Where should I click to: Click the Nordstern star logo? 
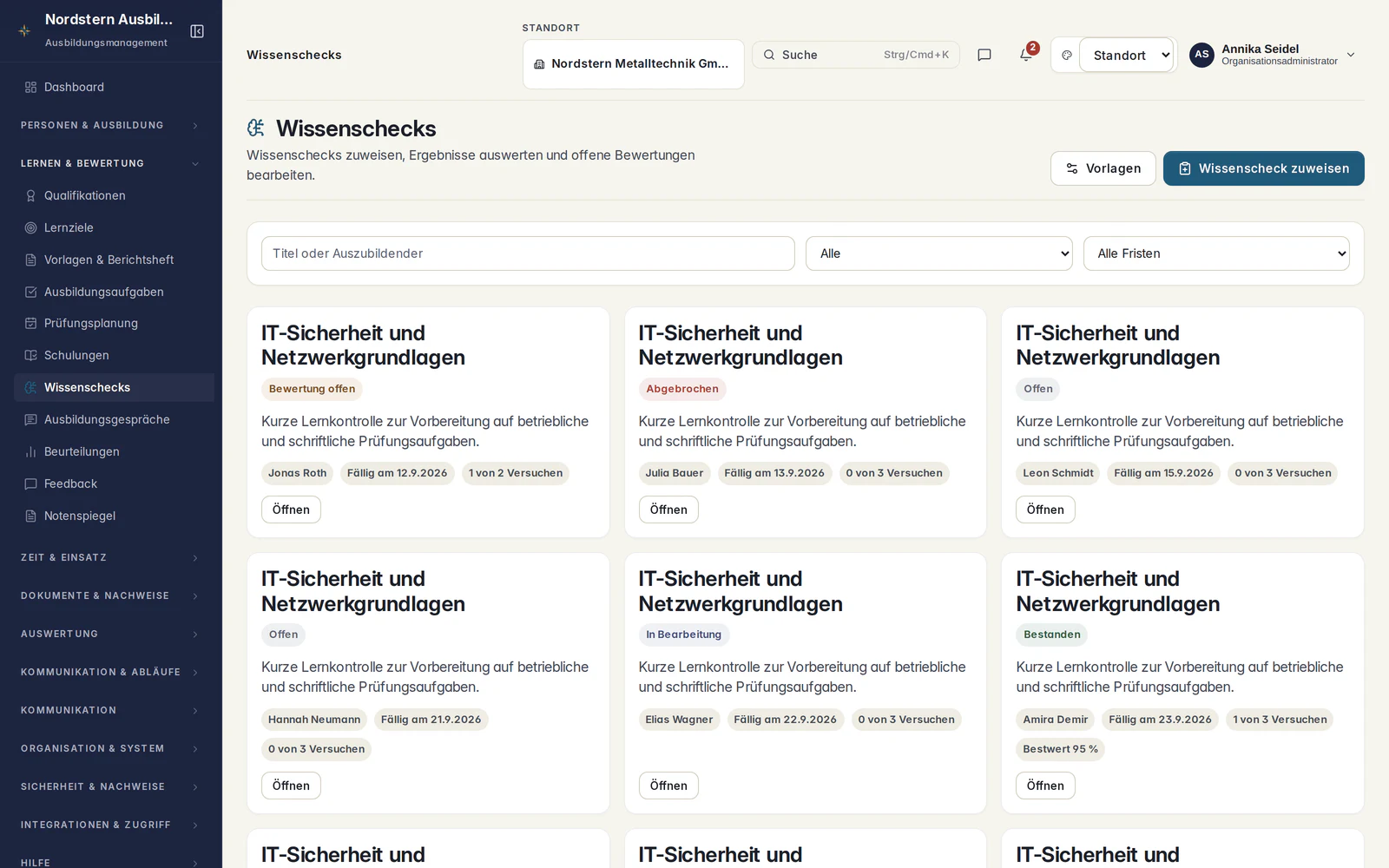pos(24,30)
